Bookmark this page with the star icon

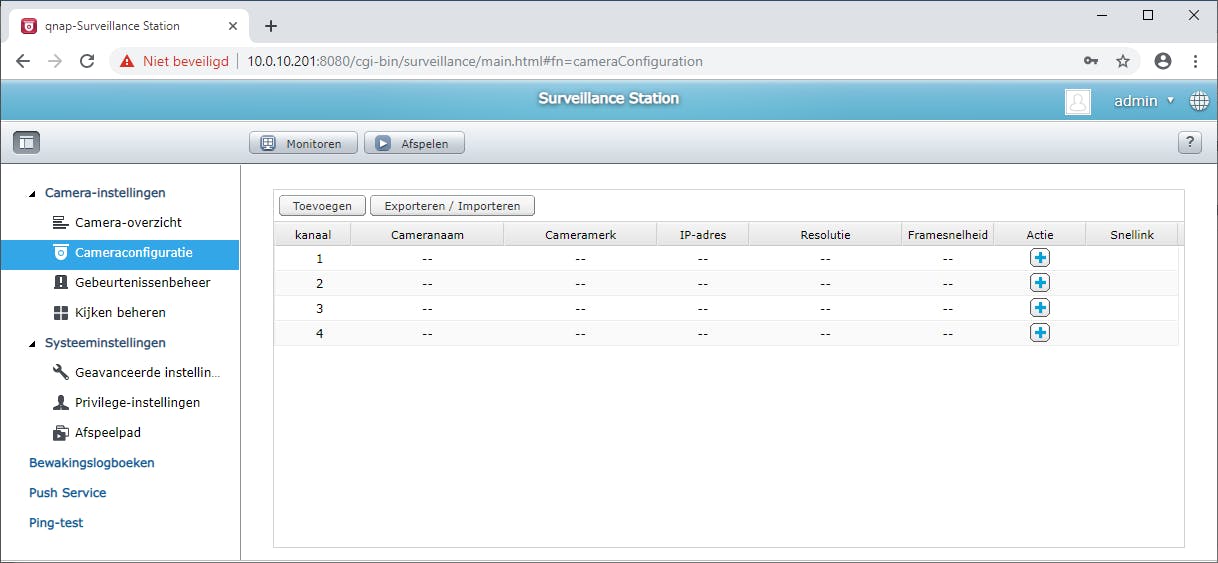click(x=1123, y=61)
